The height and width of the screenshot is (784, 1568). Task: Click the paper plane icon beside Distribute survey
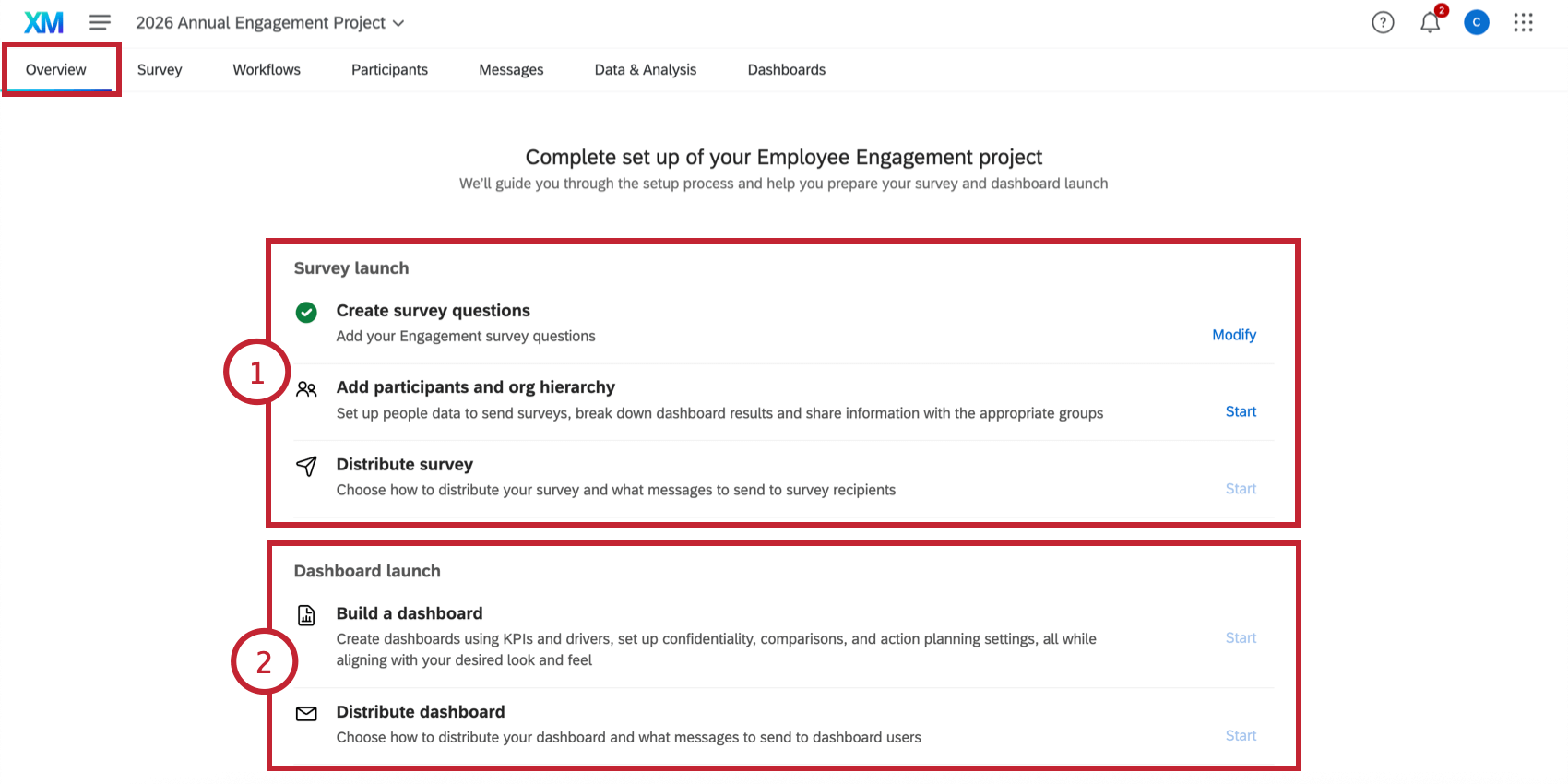[x=305, y=467]
